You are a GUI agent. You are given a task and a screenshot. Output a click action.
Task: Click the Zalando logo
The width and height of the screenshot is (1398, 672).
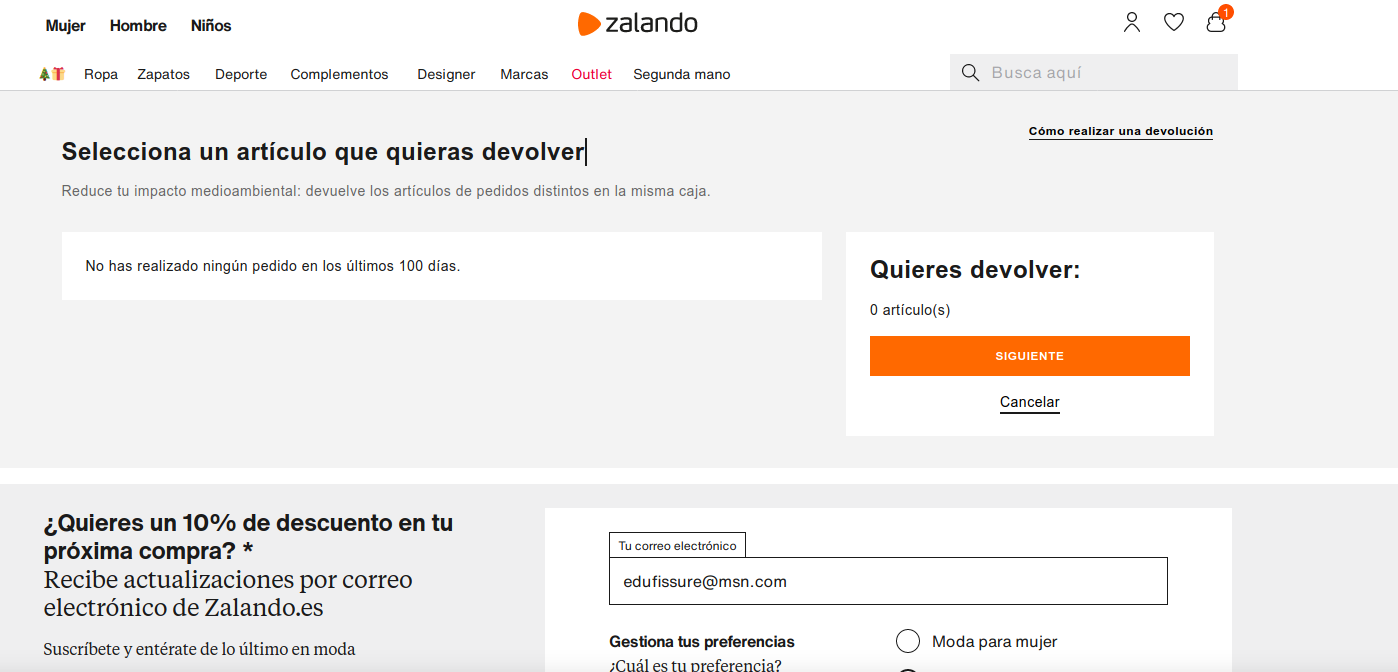click(x=637, y=23)
